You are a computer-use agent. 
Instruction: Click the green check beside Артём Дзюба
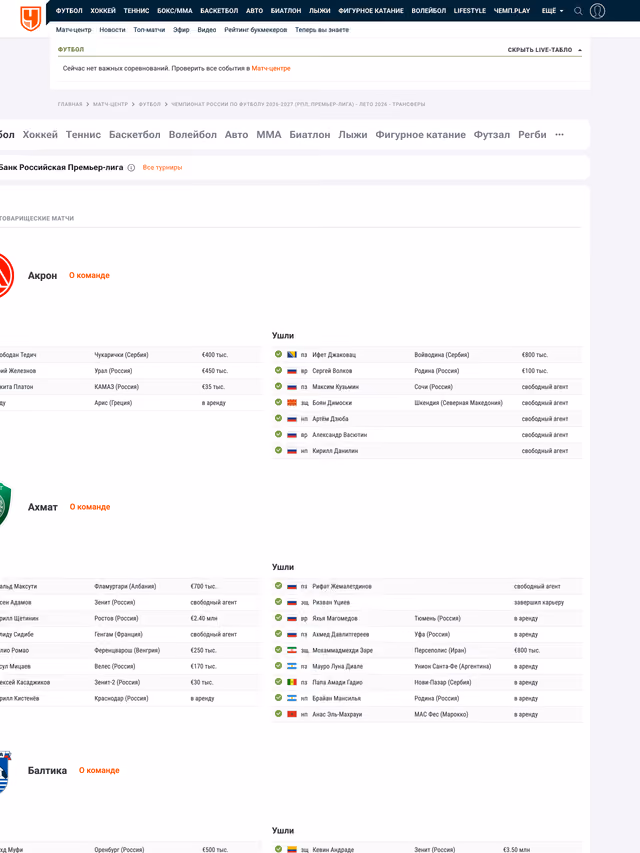click(x=278, y=418)
